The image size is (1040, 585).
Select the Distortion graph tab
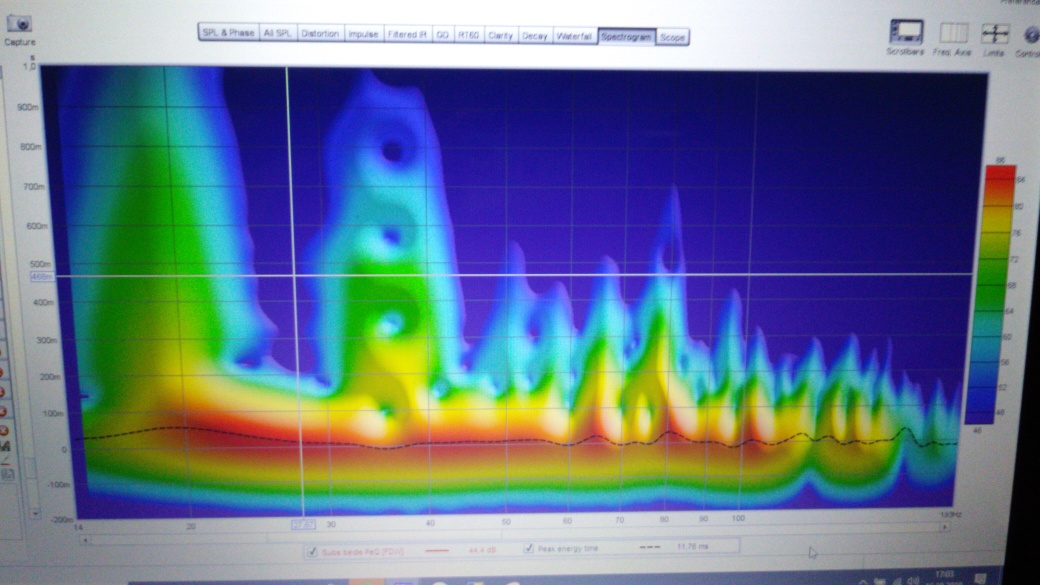coord(320,34)
